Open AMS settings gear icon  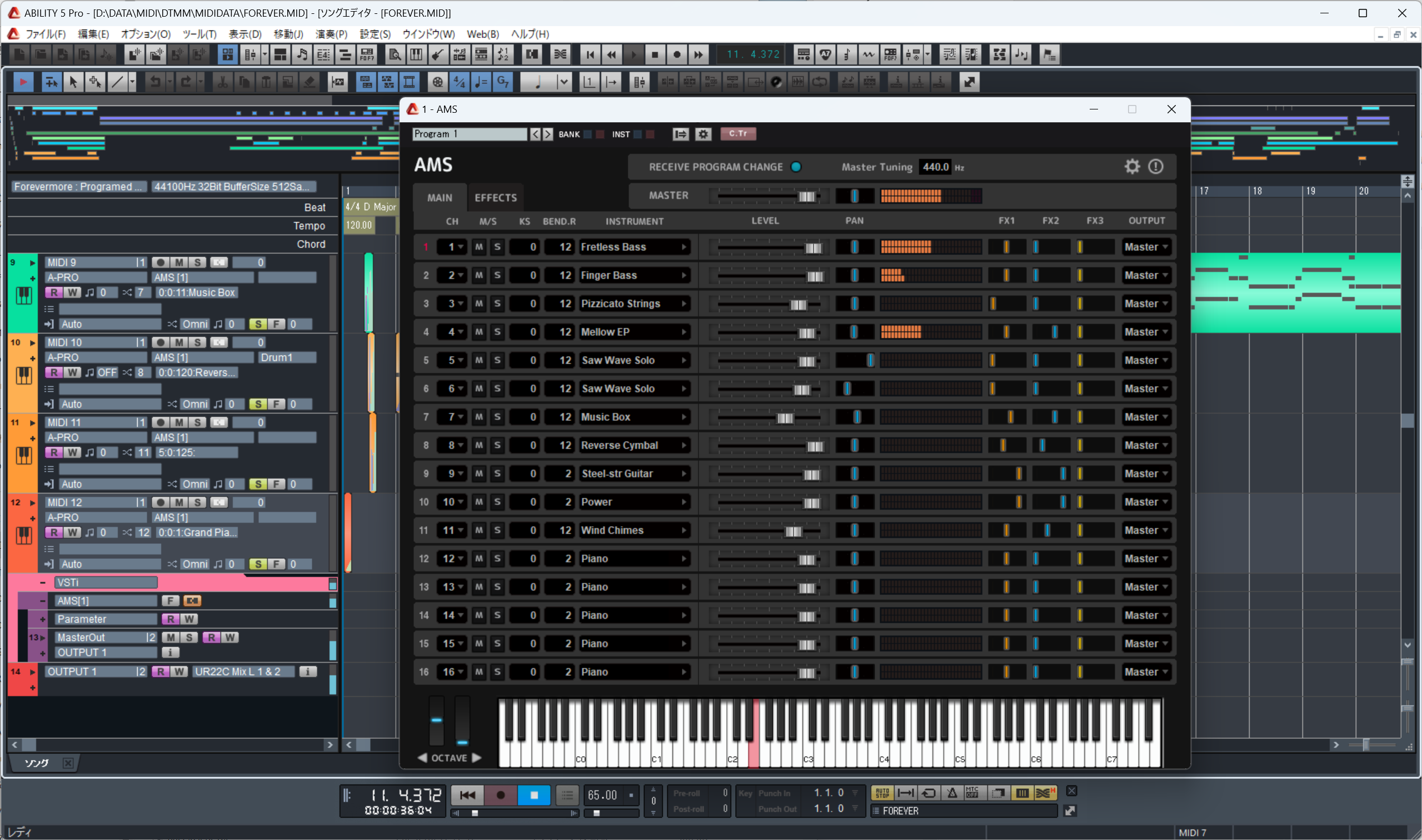[x=1132, y=167]
